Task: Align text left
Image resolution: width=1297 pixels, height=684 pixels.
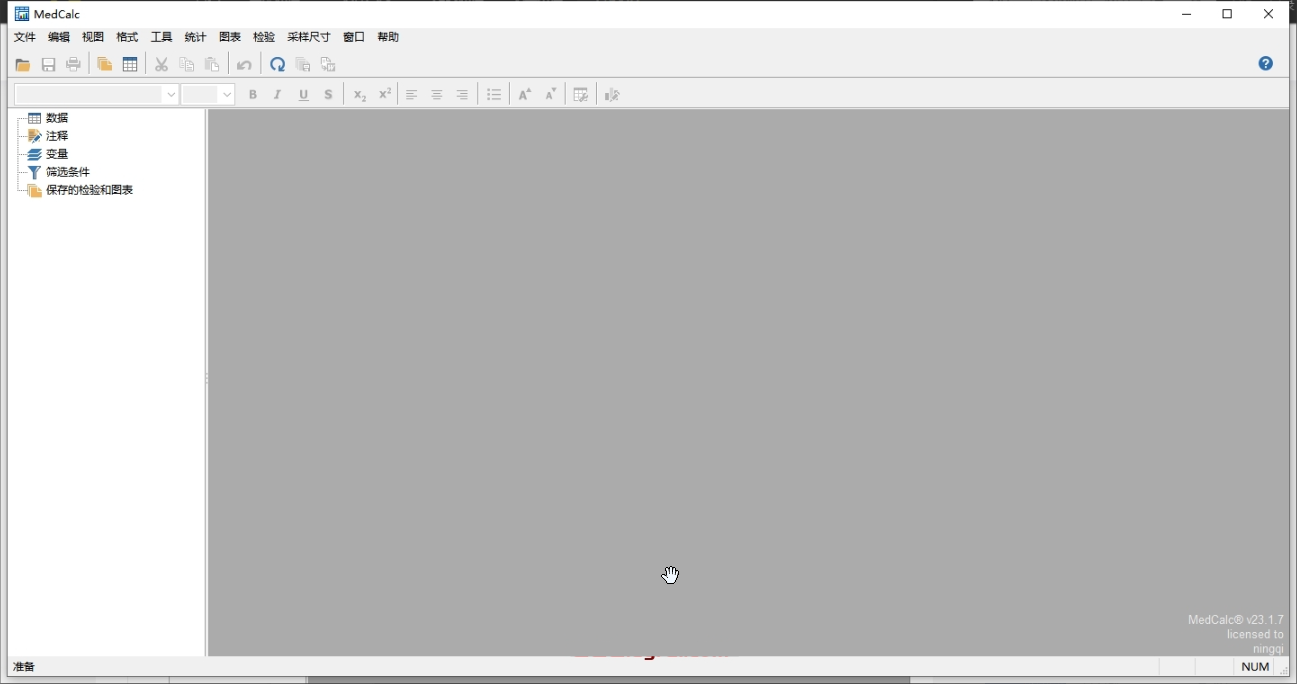Action: pyautogui.click(x=411, y=95)
